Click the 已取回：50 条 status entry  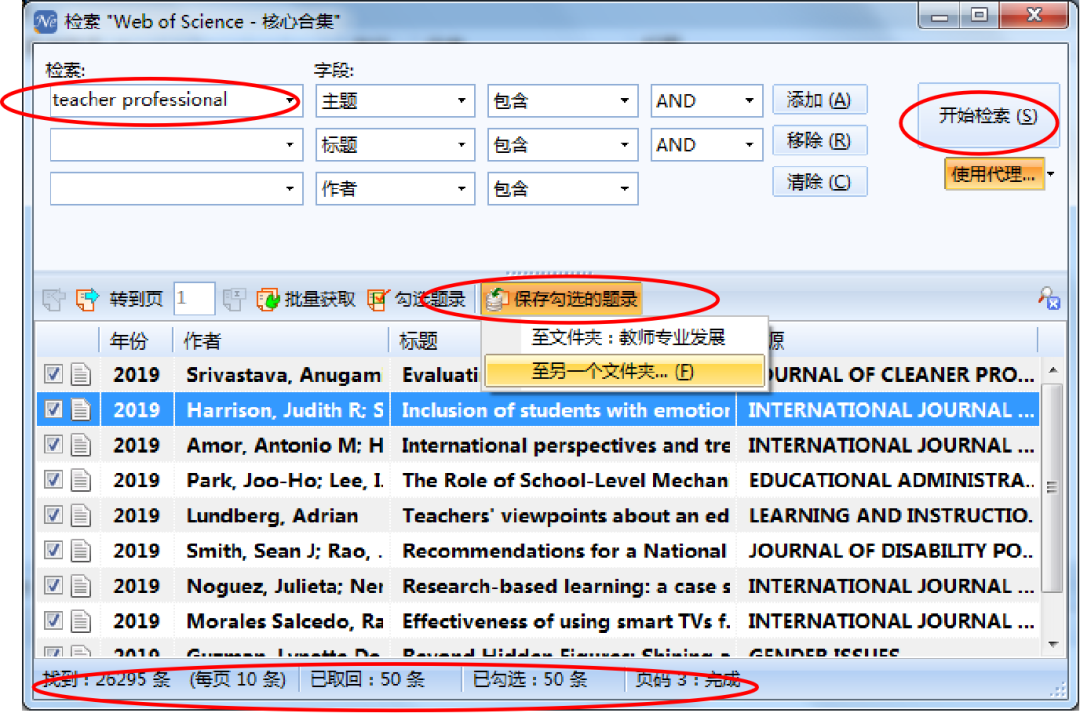point(367,680)
